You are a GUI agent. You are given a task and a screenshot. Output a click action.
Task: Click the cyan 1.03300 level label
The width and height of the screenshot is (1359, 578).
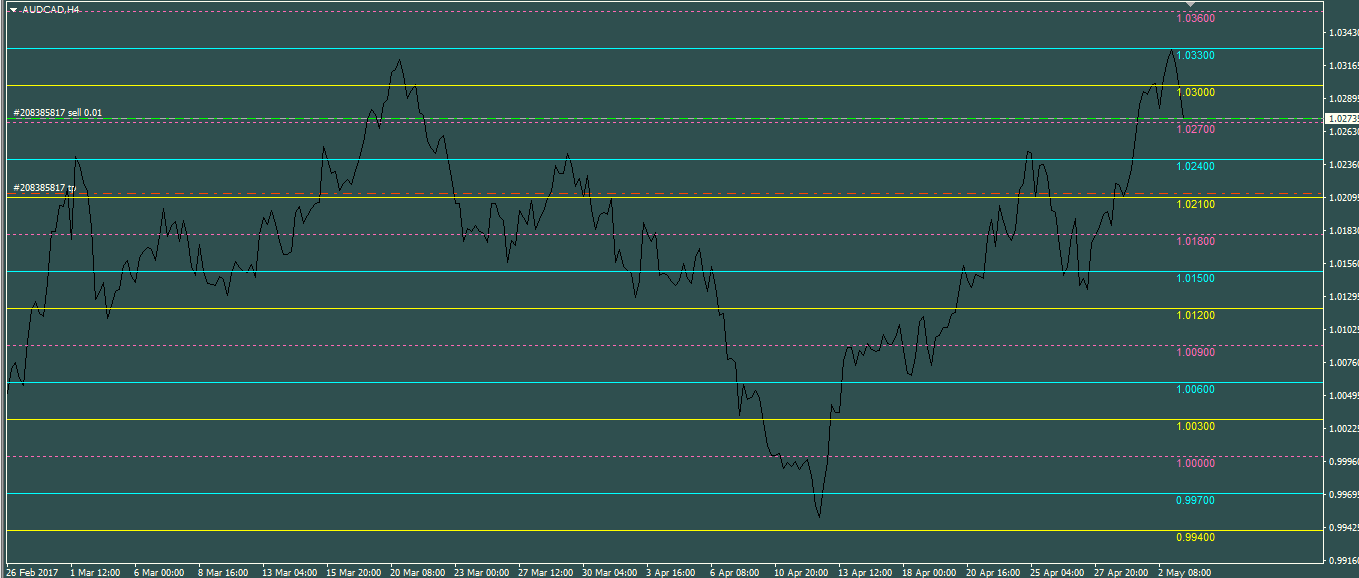(x=1195, y=56)
